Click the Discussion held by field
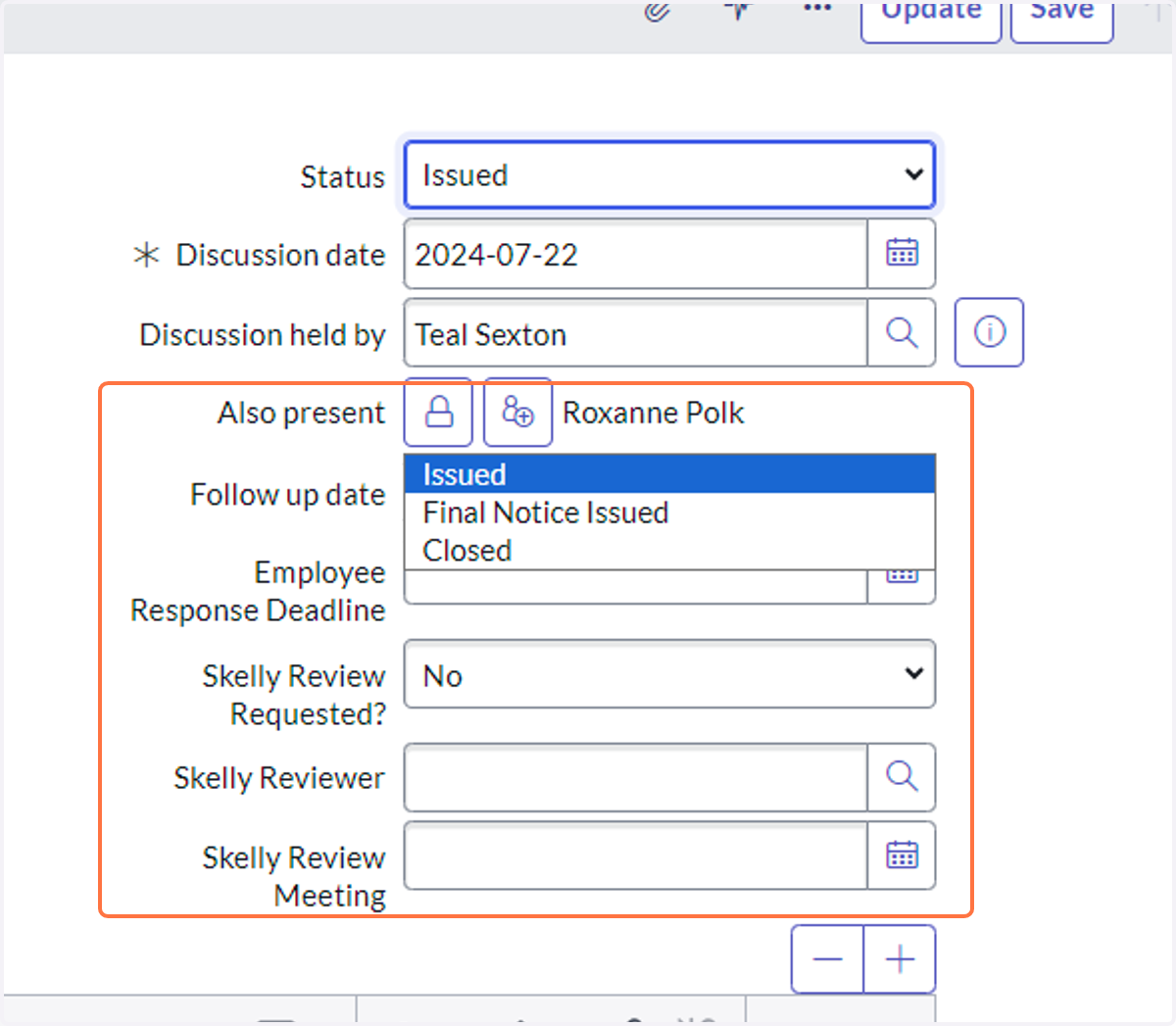The image size is (1176, 1026). coord(636,334)
